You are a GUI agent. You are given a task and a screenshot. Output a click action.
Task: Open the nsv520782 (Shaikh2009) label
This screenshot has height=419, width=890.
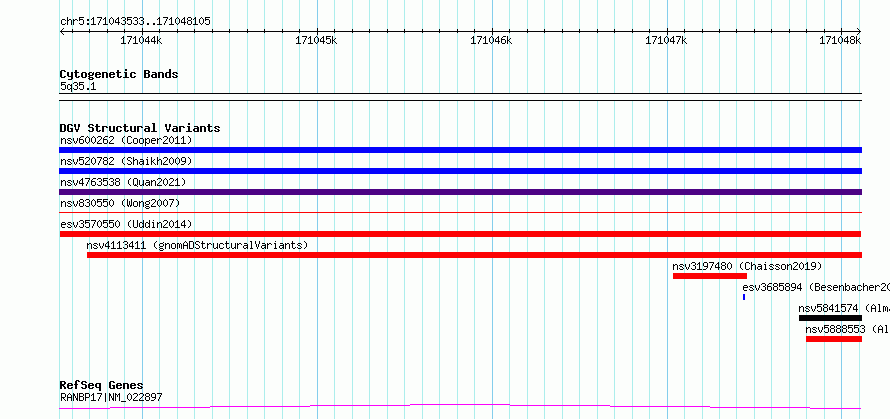pos(126,161)
